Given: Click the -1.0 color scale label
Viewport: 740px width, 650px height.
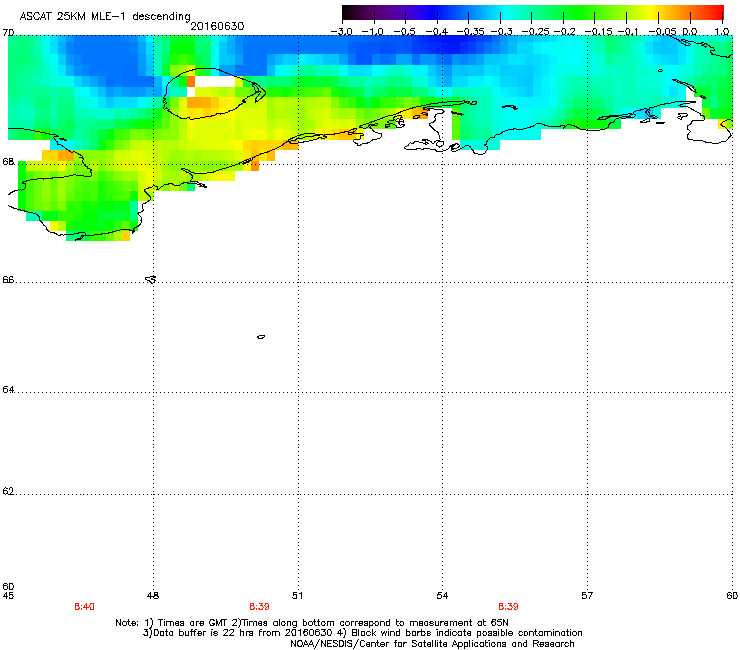Looking at the screenshot, I should pos(373,32).
